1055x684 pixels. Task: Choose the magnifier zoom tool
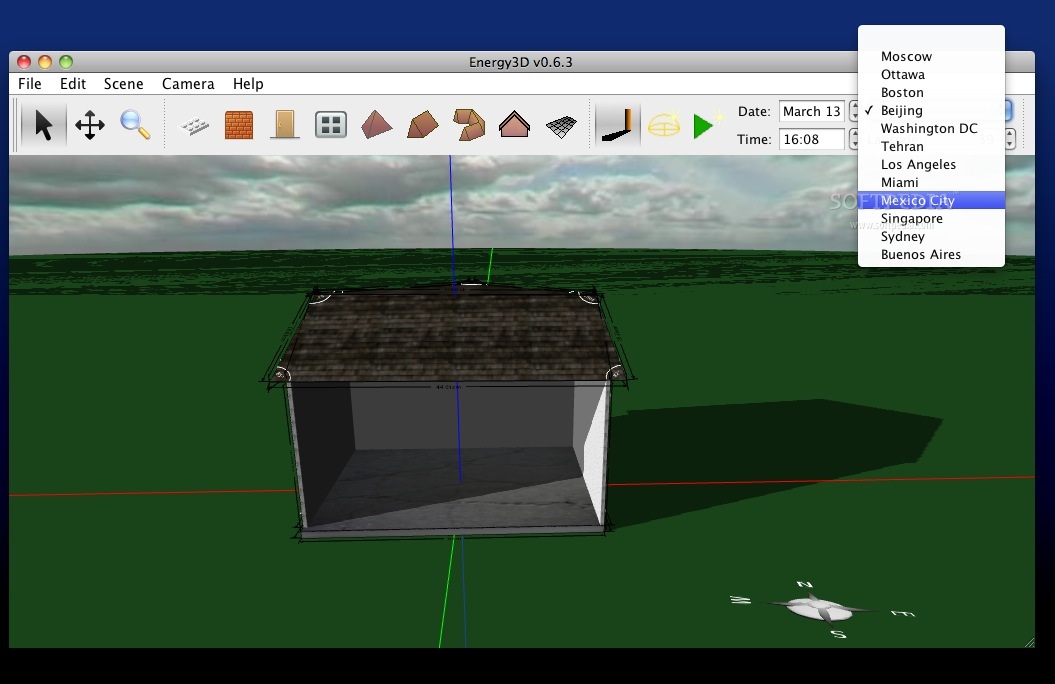click(135, 125)
